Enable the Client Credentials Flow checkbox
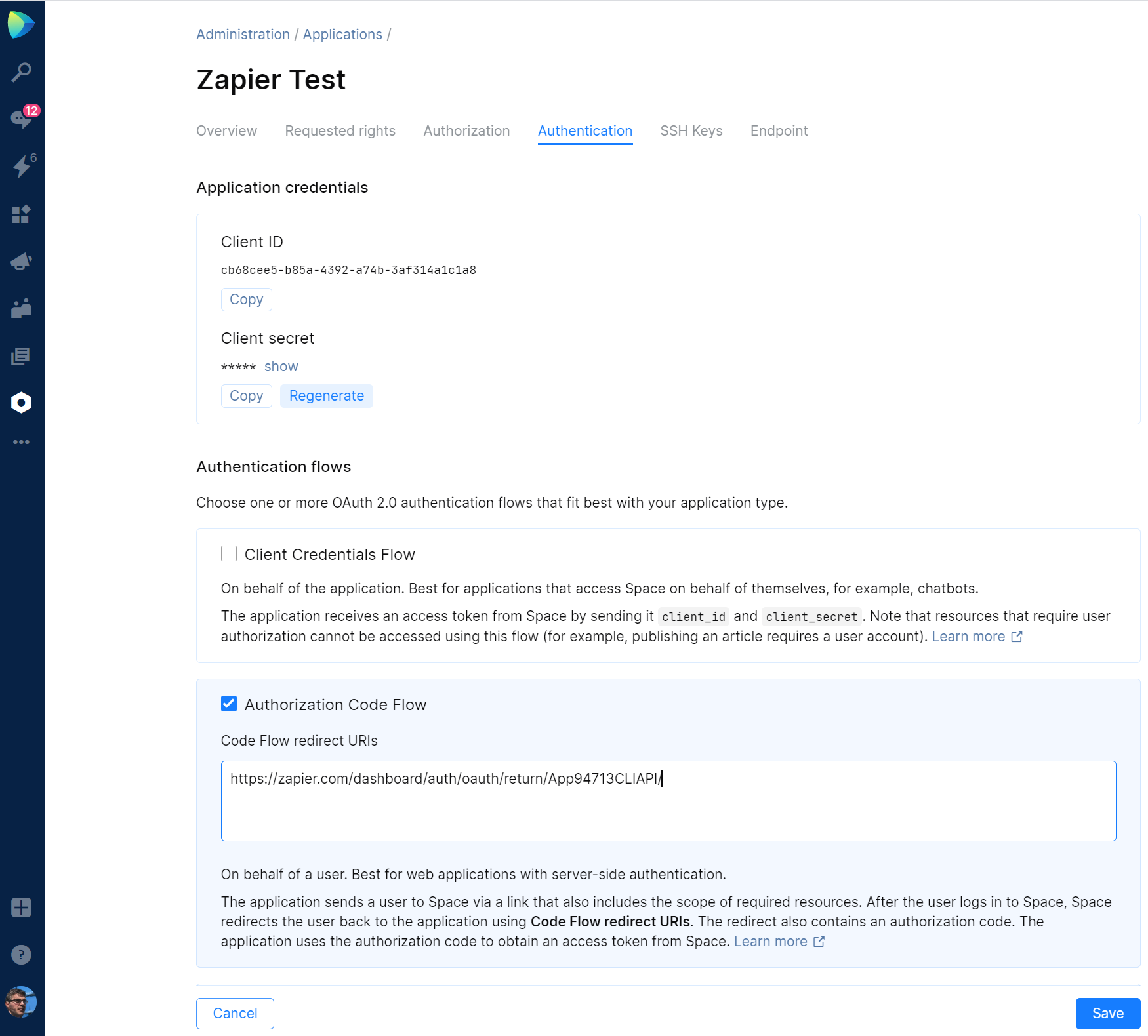Screen dimensions: 1148x1036 click(x=229, y=554)
